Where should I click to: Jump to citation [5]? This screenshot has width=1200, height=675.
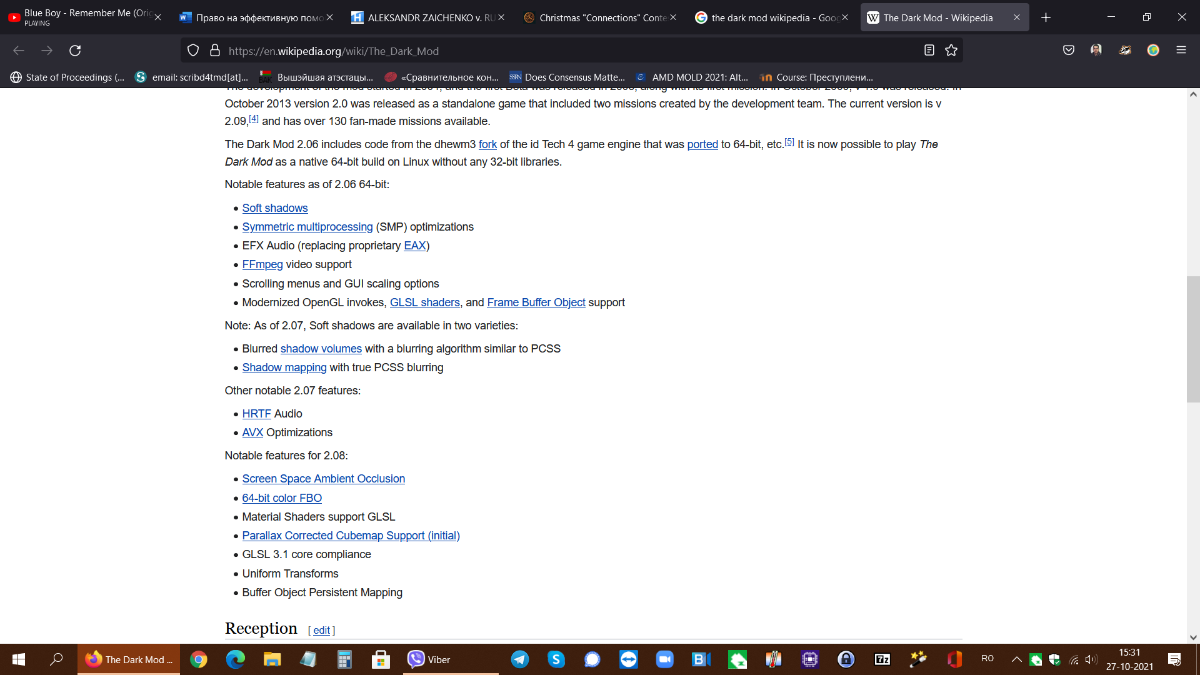789,142
